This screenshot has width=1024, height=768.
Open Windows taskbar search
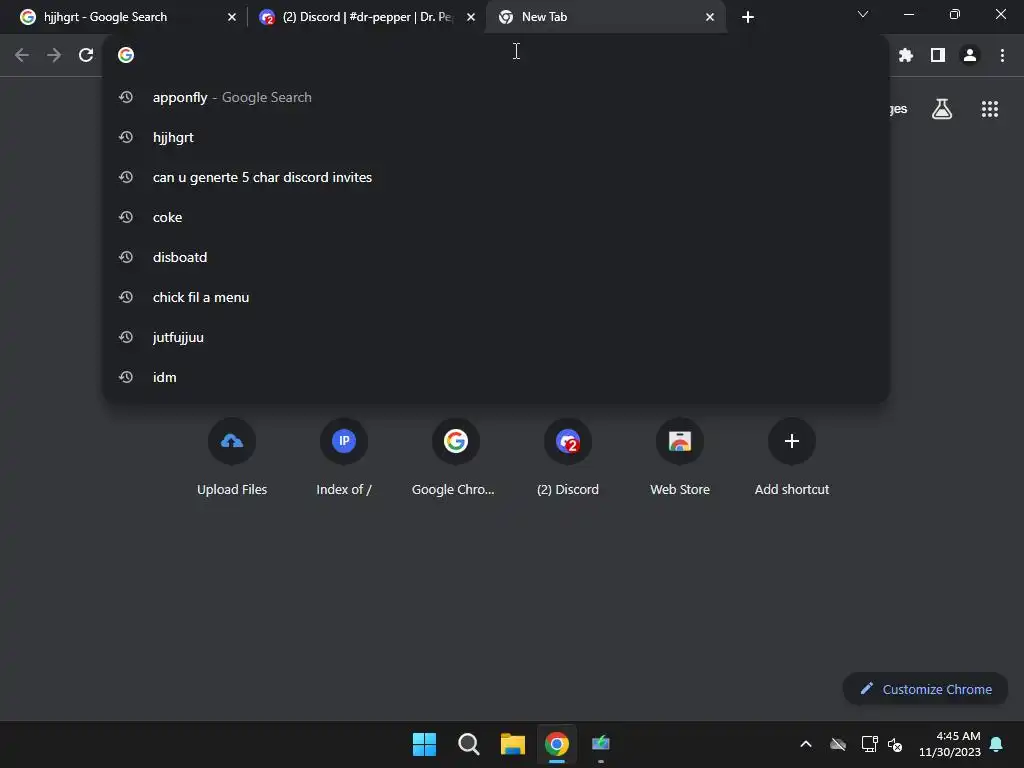pyautogui.click(x=469, y=744)
